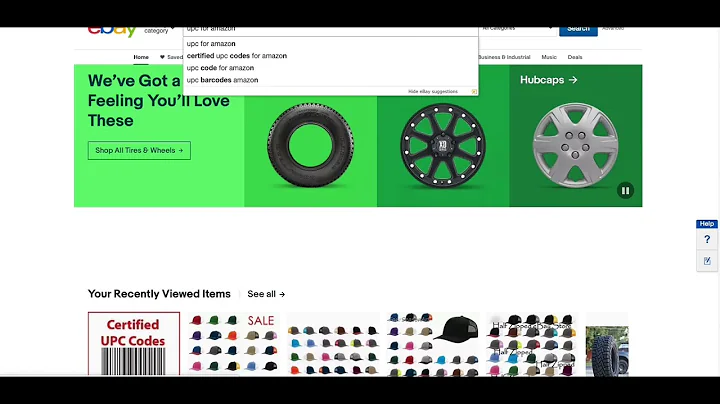Open the off-road tire item thumbnail
Viewport: 720px width, 404px height.
(x=607, y=351)
